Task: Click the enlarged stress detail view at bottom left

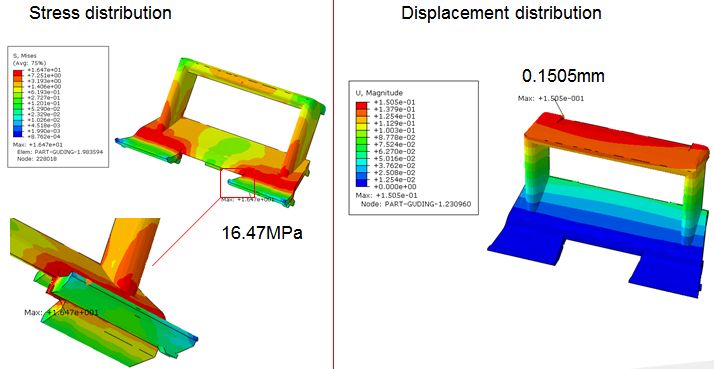Action: (x=102, y=292)
